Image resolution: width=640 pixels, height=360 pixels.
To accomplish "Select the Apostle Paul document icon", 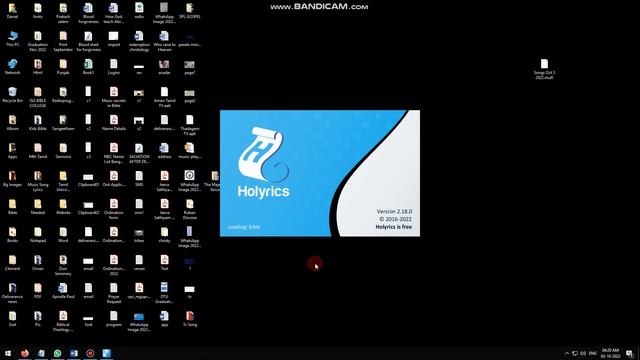I will 63,291.
